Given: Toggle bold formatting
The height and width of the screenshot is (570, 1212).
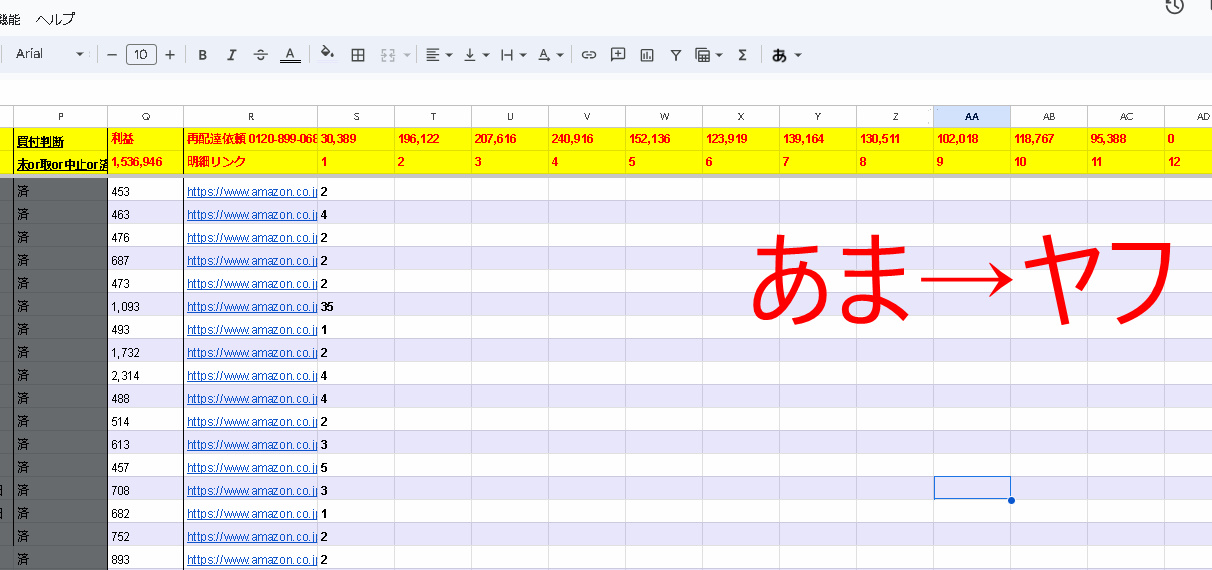Looking at the screenshot, I should pos(202,55).
